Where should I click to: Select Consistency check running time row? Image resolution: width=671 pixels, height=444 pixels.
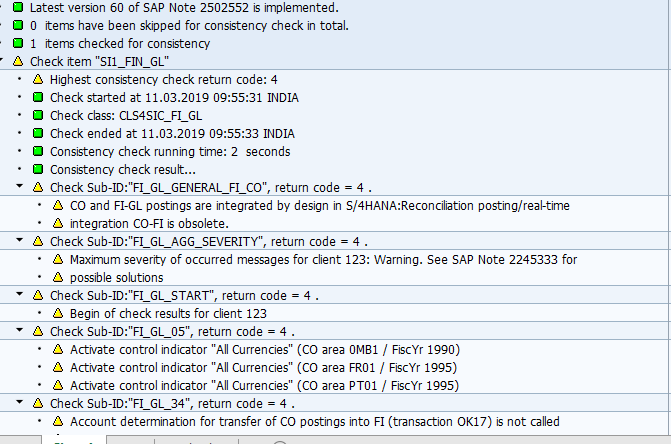click(x=170, y=151)
